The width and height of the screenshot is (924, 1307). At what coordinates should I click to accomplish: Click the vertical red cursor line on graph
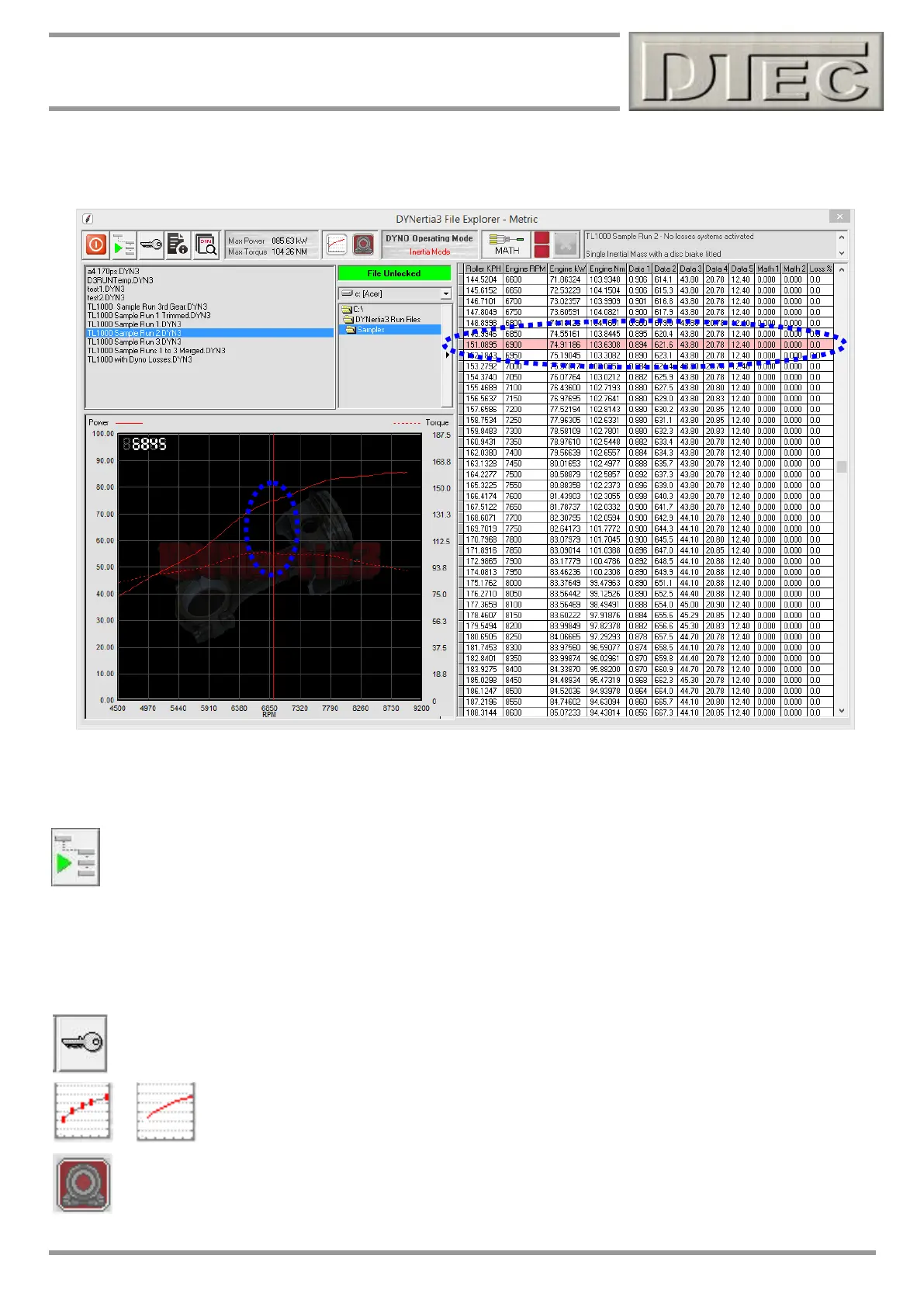tap(273, 567)
